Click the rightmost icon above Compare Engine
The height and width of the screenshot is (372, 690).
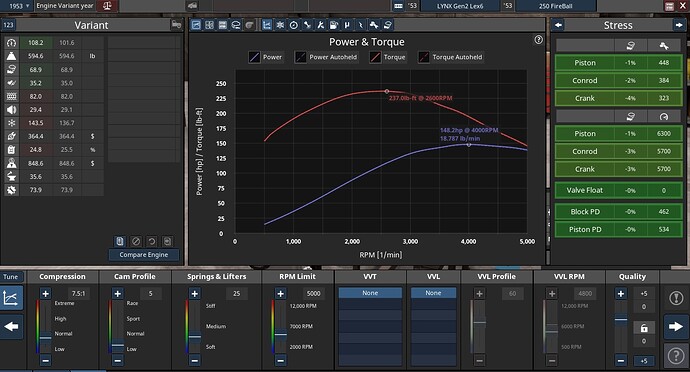pyautogui.click(x=167, y=241)
